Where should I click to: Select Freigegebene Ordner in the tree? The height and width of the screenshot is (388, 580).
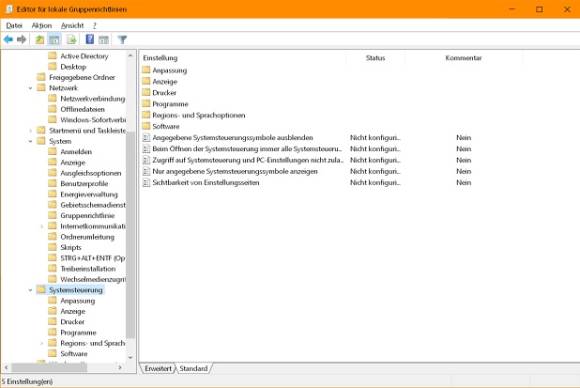[82, 77]
